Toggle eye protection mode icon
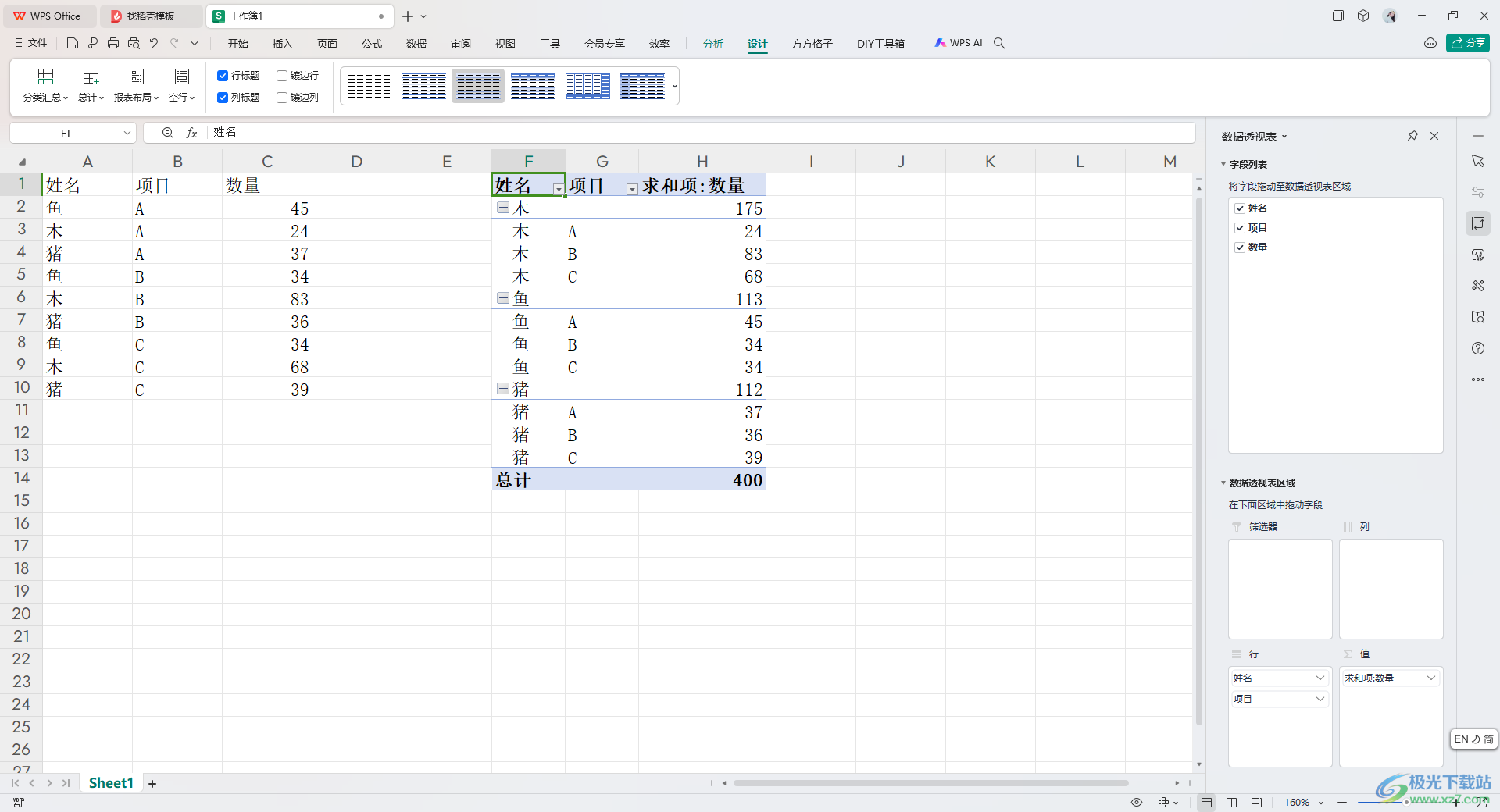Screen dimensions: 1500x812 (x=1137, y=803)
